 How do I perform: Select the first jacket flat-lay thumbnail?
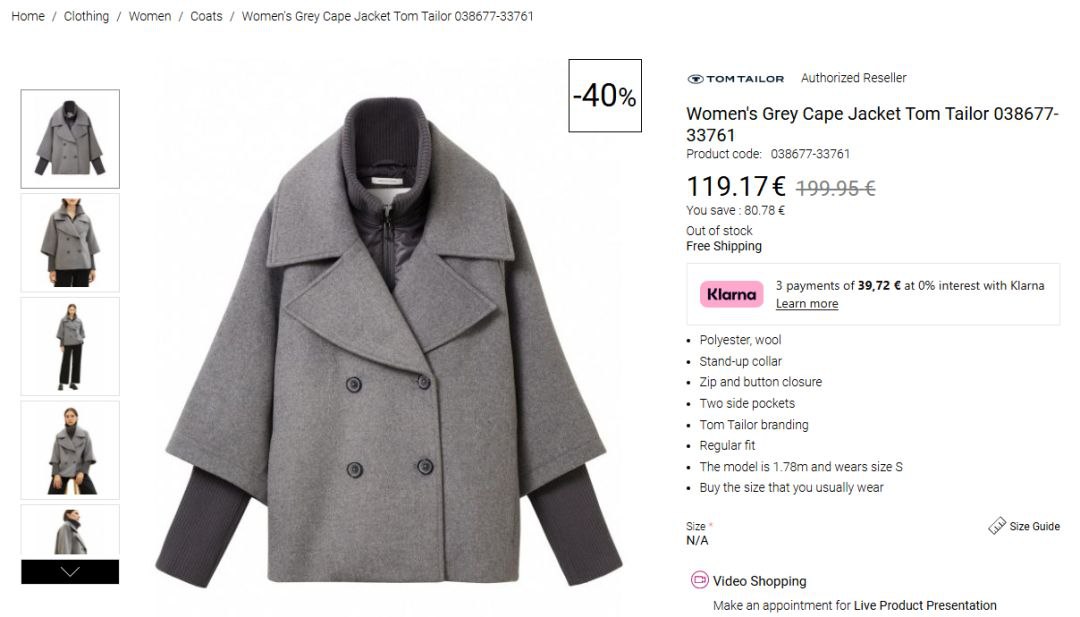[70, 139]
